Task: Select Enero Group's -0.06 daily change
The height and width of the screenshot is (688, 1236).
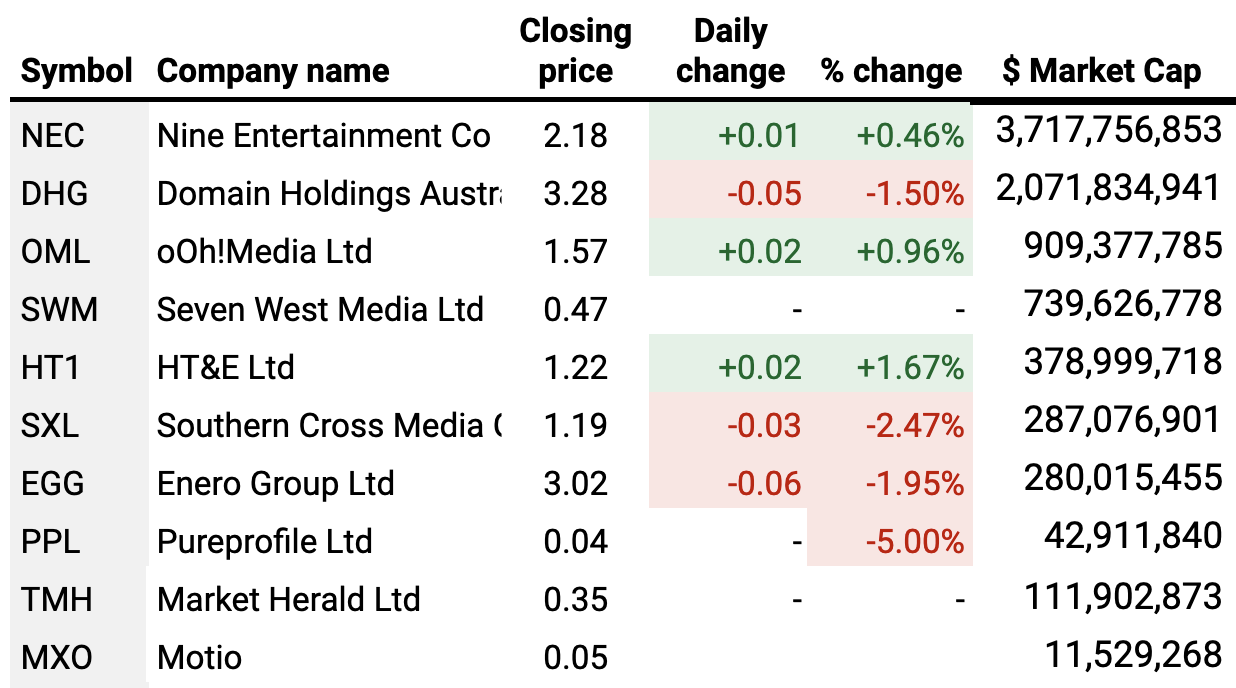Action: [x=764, y=483]
